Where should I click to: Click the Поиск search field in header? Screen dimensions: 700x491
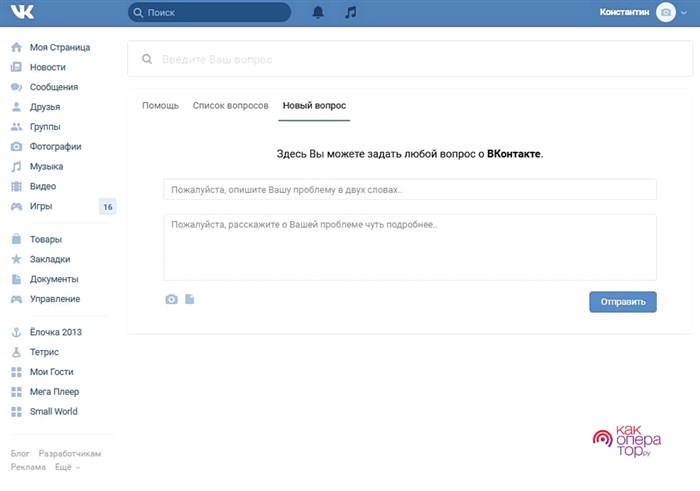tap(209, 12)
